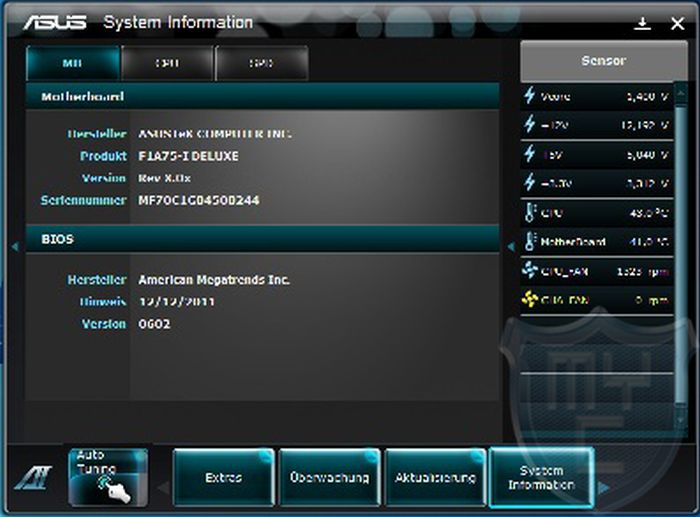
Task: Click the MotherBoard temperature thermometer icon
Action: [x=529, y=242]
